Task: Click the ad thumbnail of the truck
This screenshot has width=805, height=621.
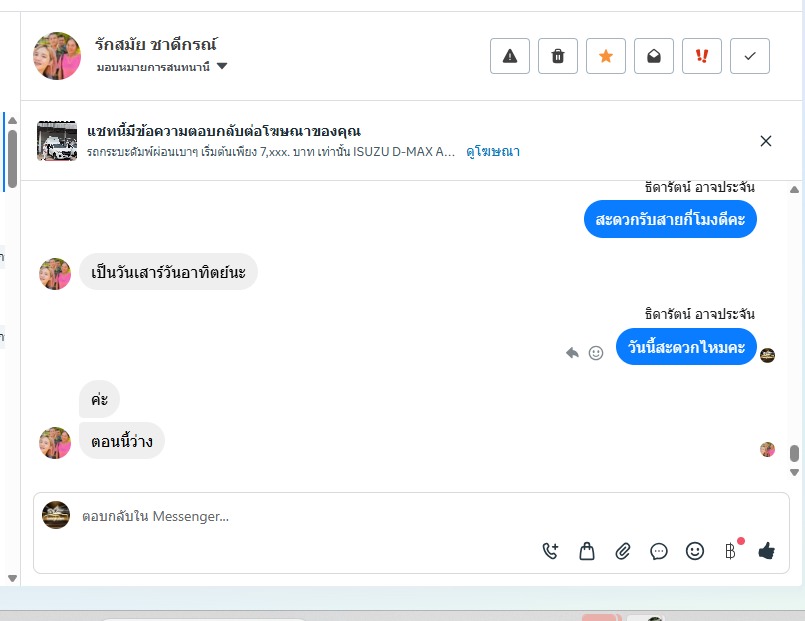Action: point(57,141)
